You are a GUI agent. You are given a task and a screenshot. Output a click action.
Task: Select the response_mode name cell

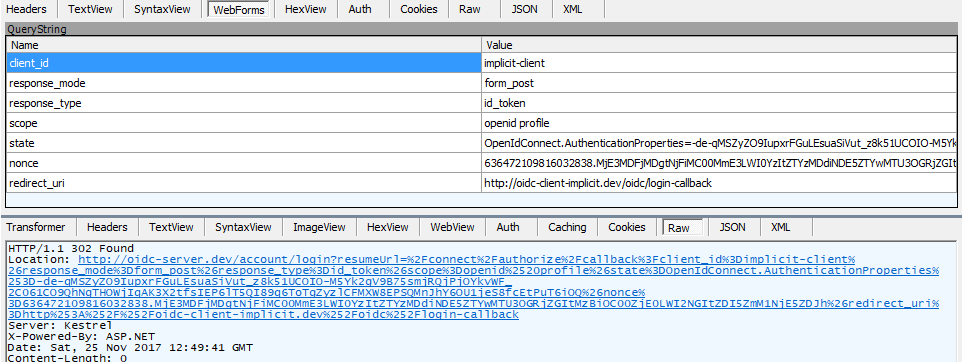244,83
